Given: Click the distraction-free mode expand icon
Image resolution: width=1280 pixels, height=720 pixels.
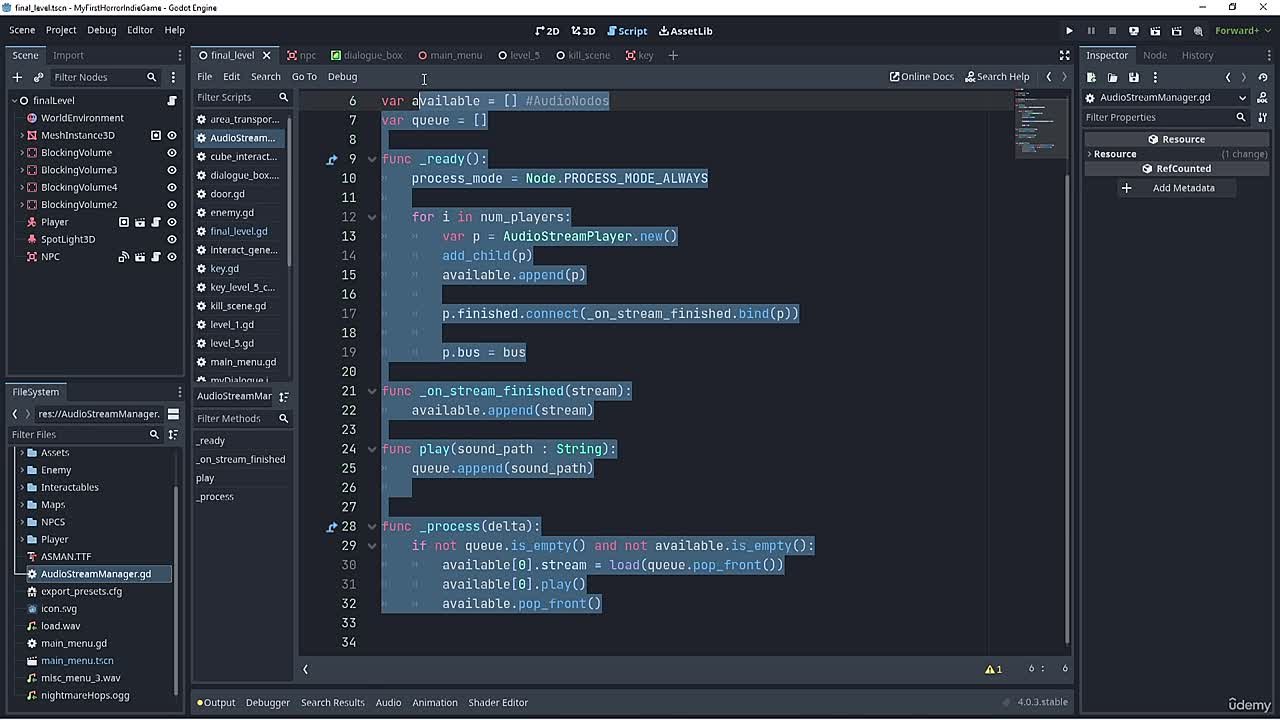Looking at the screenshot, I should pos(1065,55).
